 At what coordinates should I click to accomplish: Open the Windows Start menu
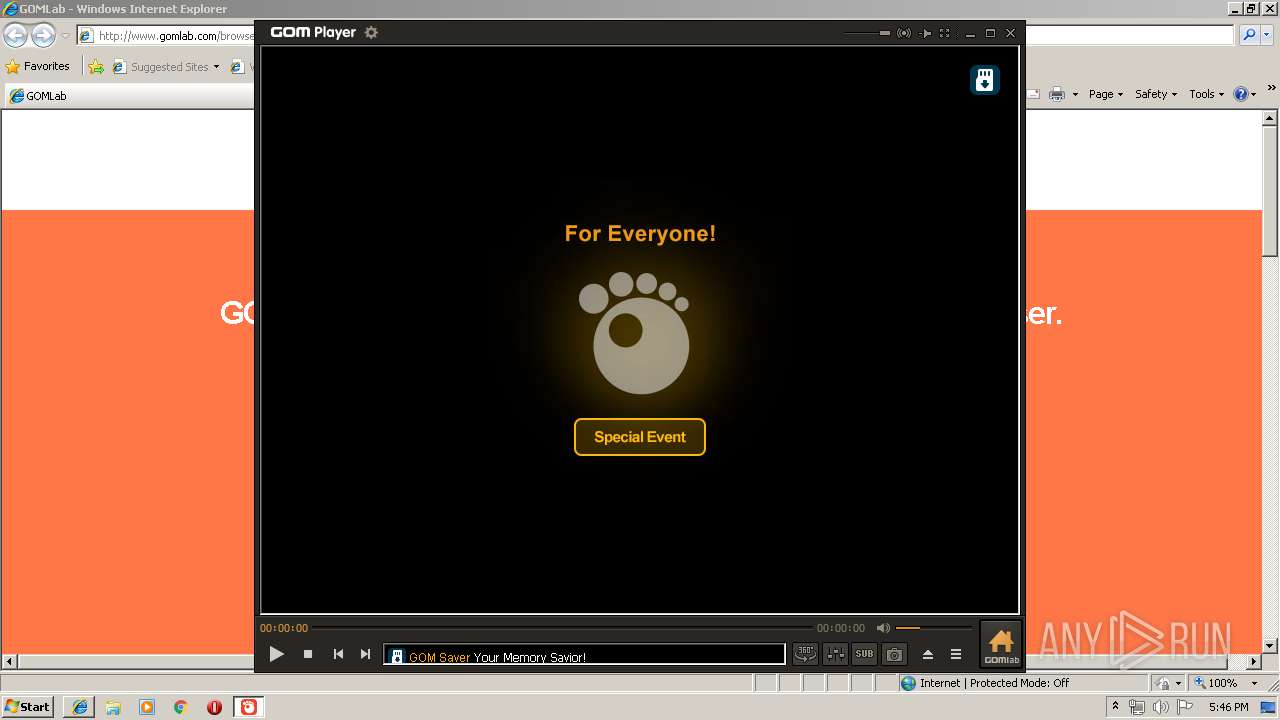click(27, 707)
